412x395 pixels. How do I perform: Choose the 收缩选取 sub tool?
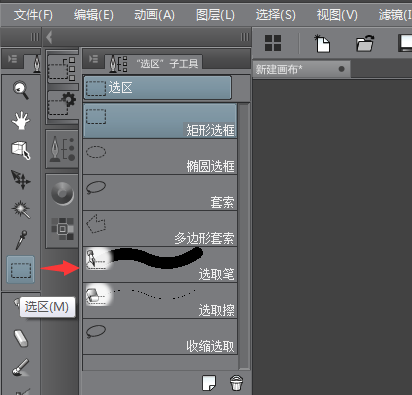point(160,337)
